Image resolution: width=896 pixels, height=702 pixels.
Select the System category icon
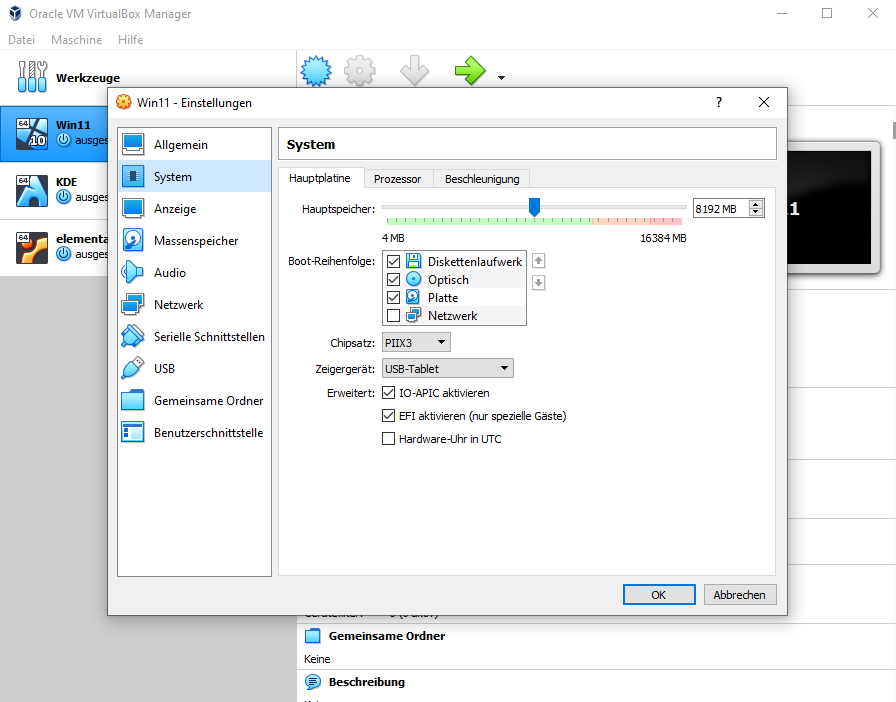pos(133,177)
